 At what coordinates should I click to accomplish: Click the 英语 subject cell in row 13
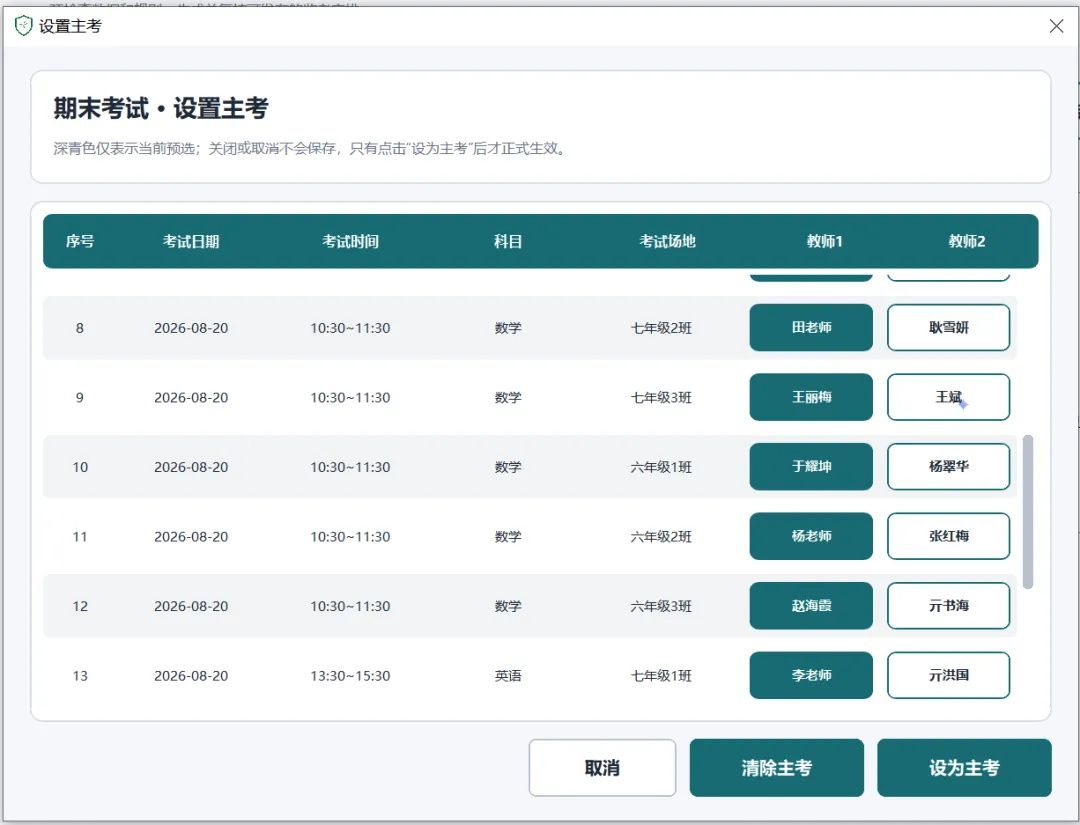[508, 676]
